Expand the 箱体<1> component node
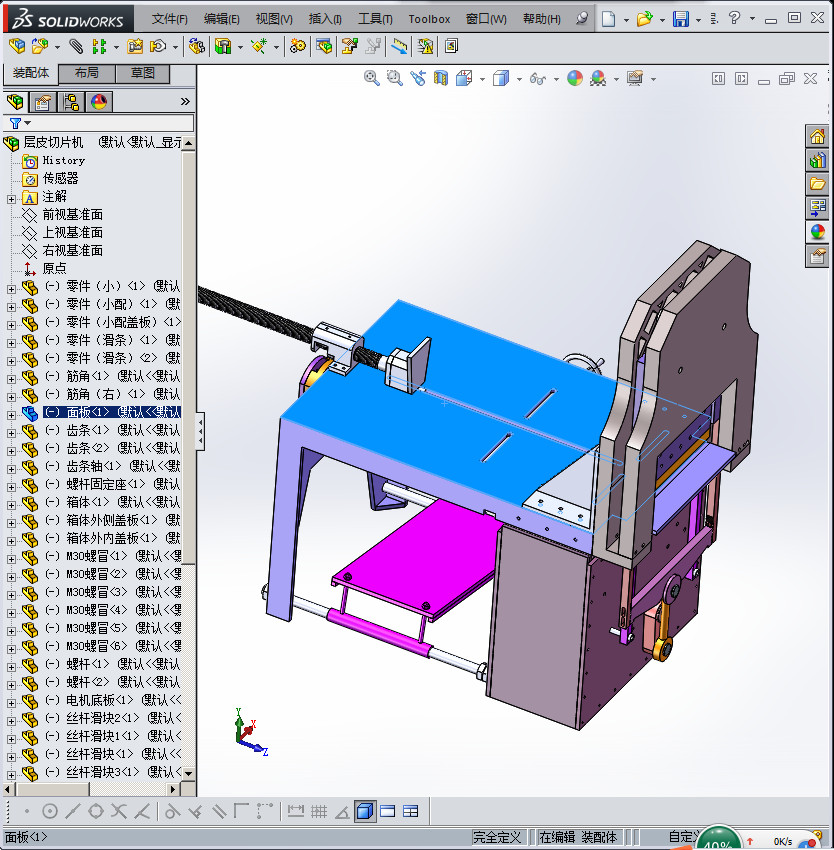 (x=11, y=505)
